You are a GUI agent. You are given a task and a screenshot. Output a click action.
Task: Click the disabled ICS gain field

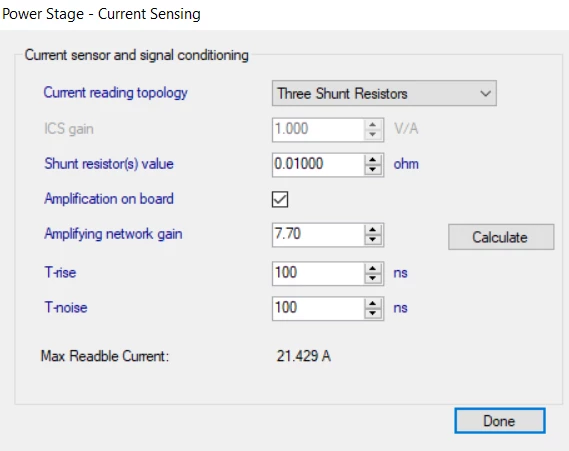tap(318, 130)
